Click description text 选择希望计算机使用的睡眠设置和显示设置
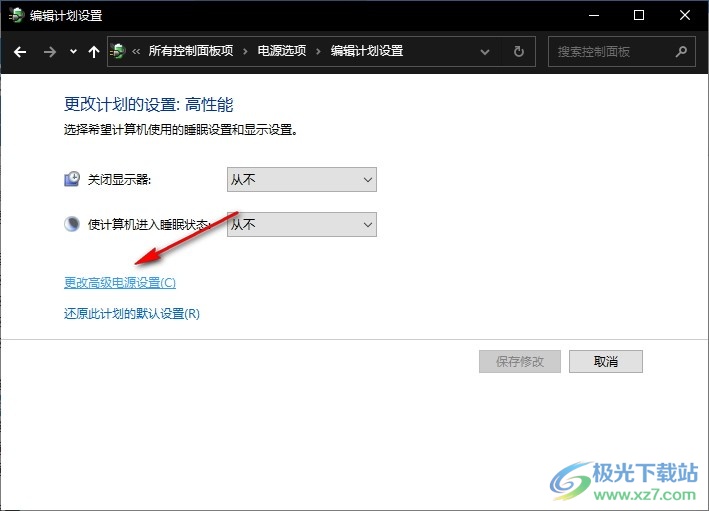709x511 pixels. tap(181, 130)
